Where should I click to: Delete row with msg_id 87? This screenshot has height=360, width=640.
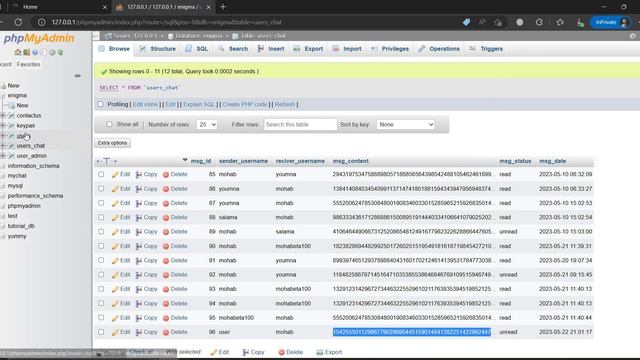coord(175,203)
